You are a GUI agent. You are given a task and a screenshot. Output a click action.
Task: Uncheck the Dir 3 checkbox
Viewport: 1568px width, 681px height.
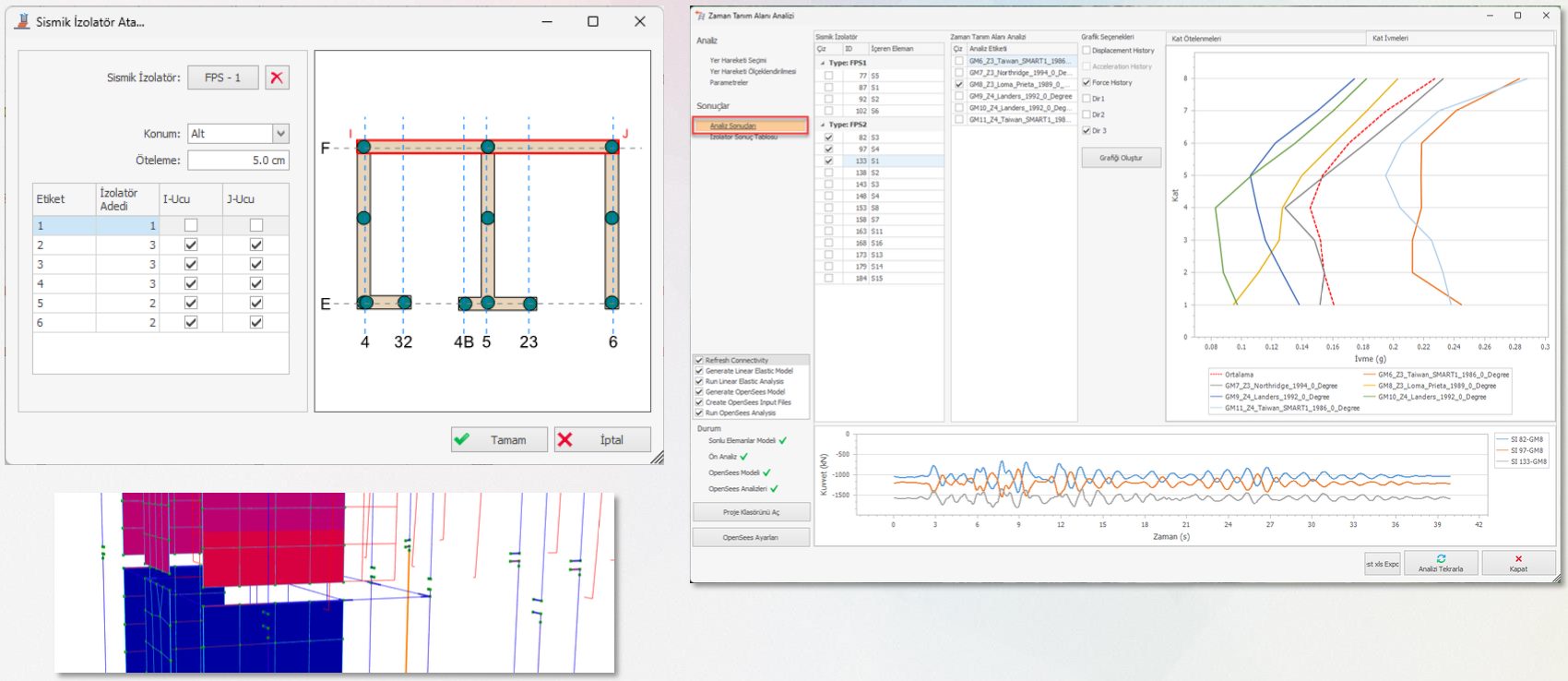tap(1087, 131)
